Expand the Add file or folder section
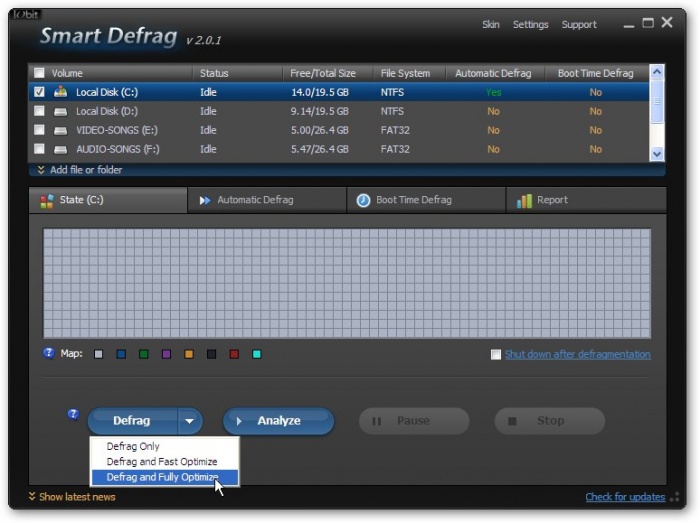This screenshot has width=700, height=523. (x=79, y=170)
